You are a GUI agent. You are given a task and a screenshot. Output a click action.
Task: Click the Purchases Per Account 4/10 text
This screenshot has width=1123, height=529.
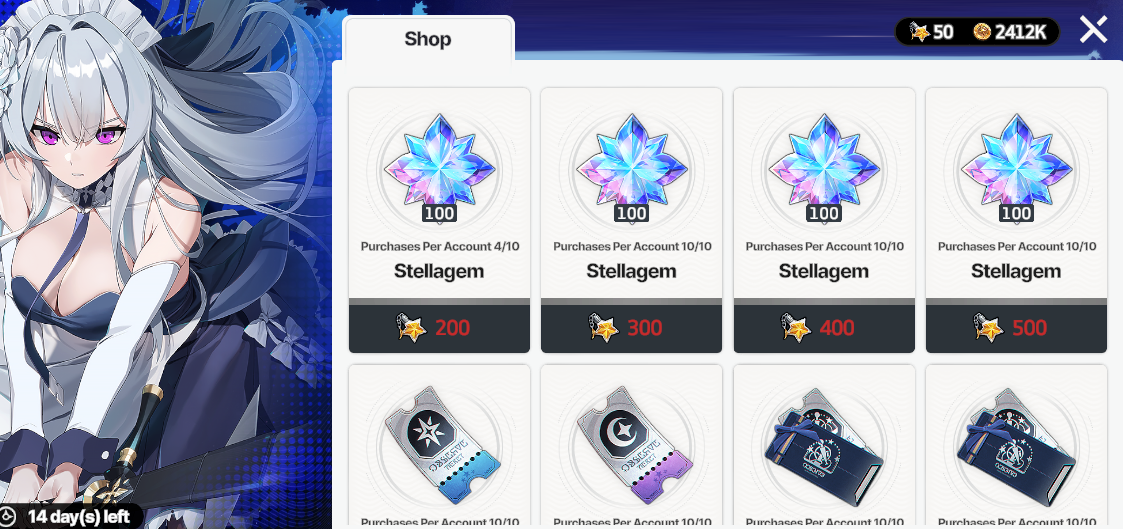pyautogui.click(x=440, y=246)
